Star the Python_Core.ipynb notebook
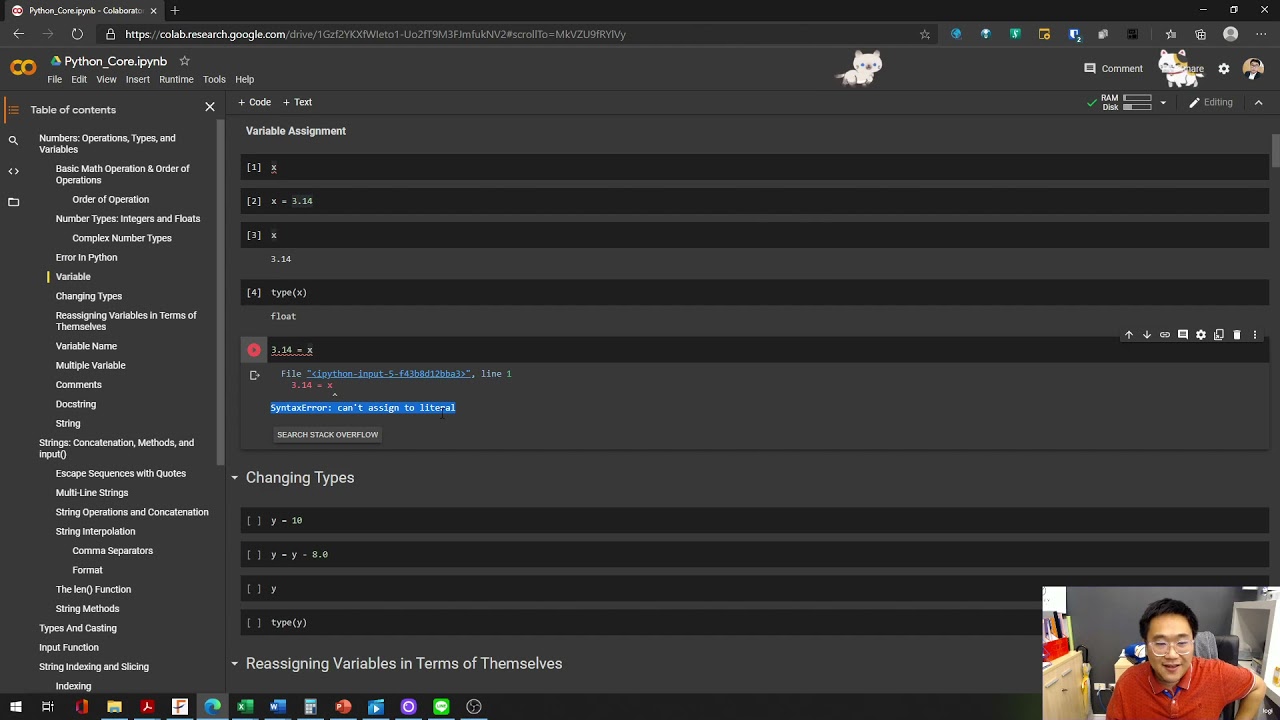Viewport: 1280px width, 720px height. pyautogui.click(x=184, y=61)
